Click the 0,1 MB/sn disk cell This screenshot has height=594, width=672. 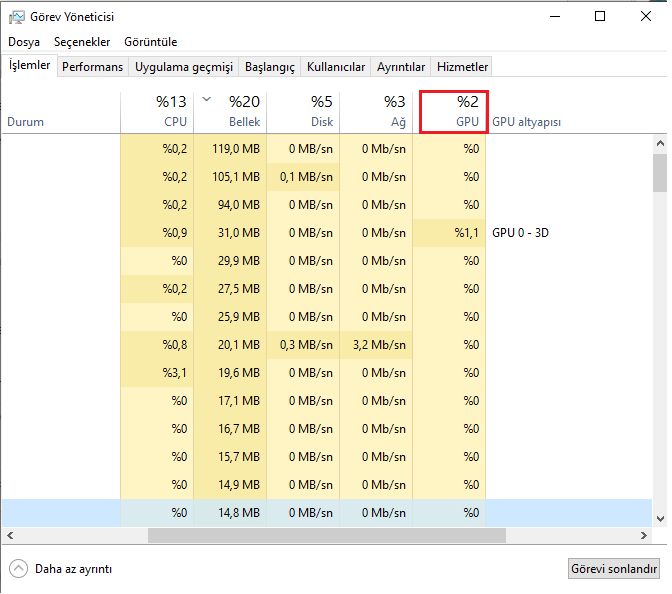point(303,177)
